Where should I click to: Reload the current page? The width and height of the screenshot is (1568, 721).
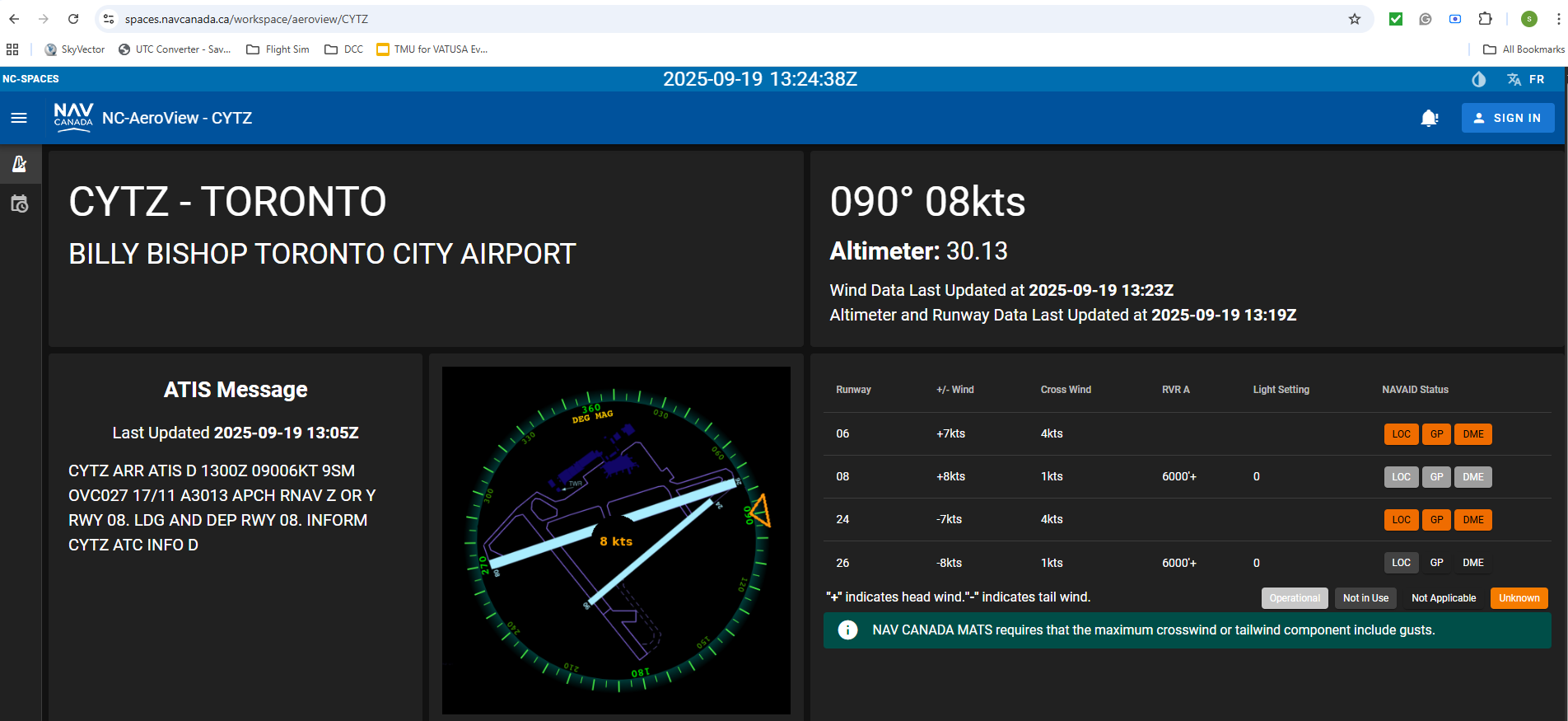coord(73,19)
